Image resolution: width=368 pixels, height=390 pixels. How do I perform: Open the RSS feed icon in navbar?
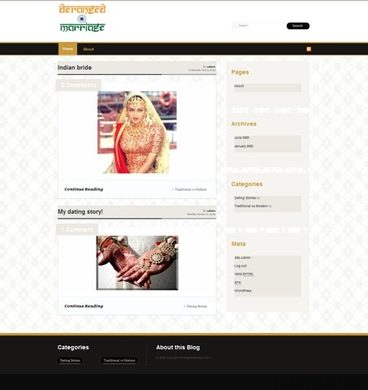point(309,49)
